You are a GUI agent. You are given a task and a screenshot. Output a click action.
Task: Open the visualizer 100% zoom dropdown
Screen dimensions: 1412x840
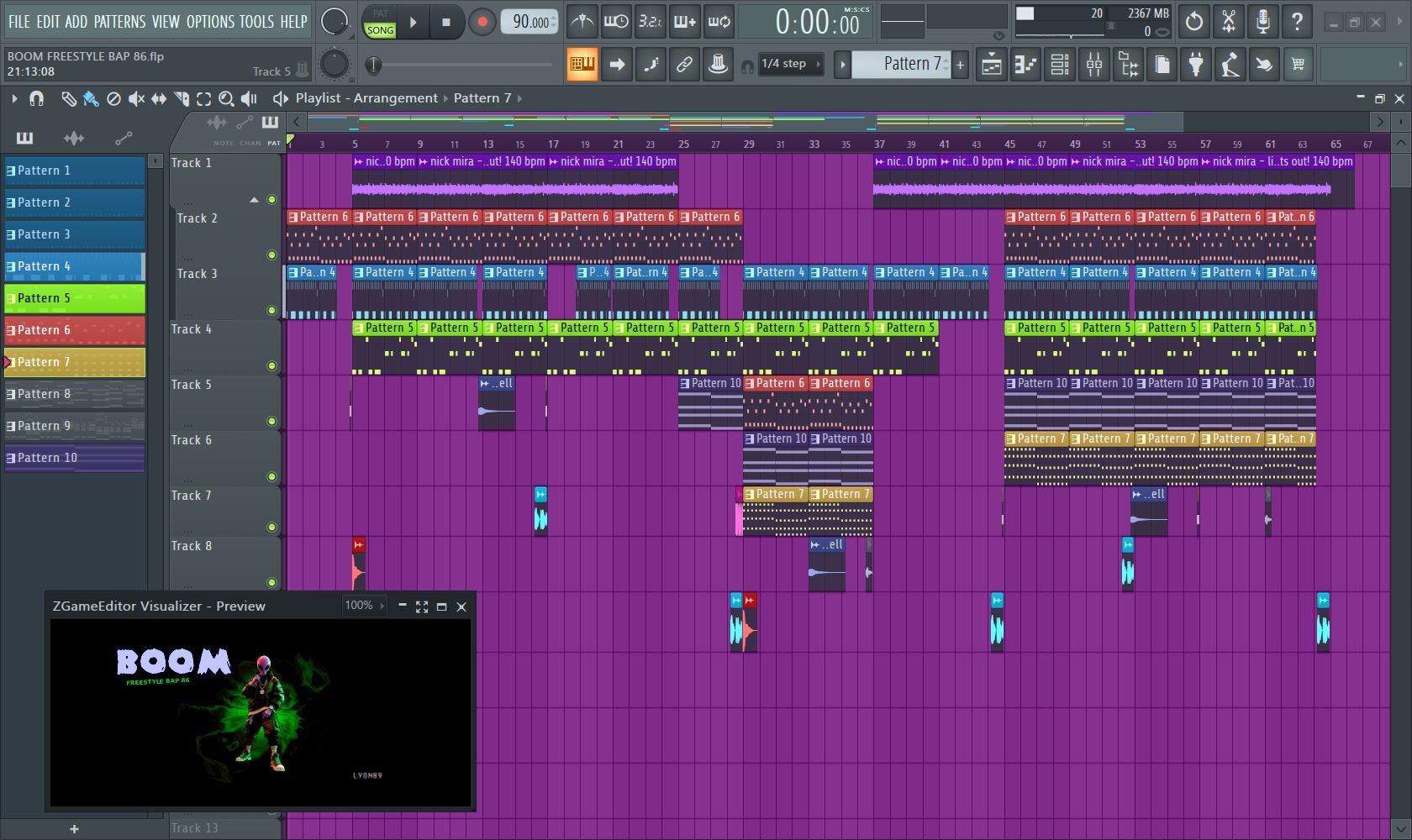pyautogui.click(x=364, y=606)
